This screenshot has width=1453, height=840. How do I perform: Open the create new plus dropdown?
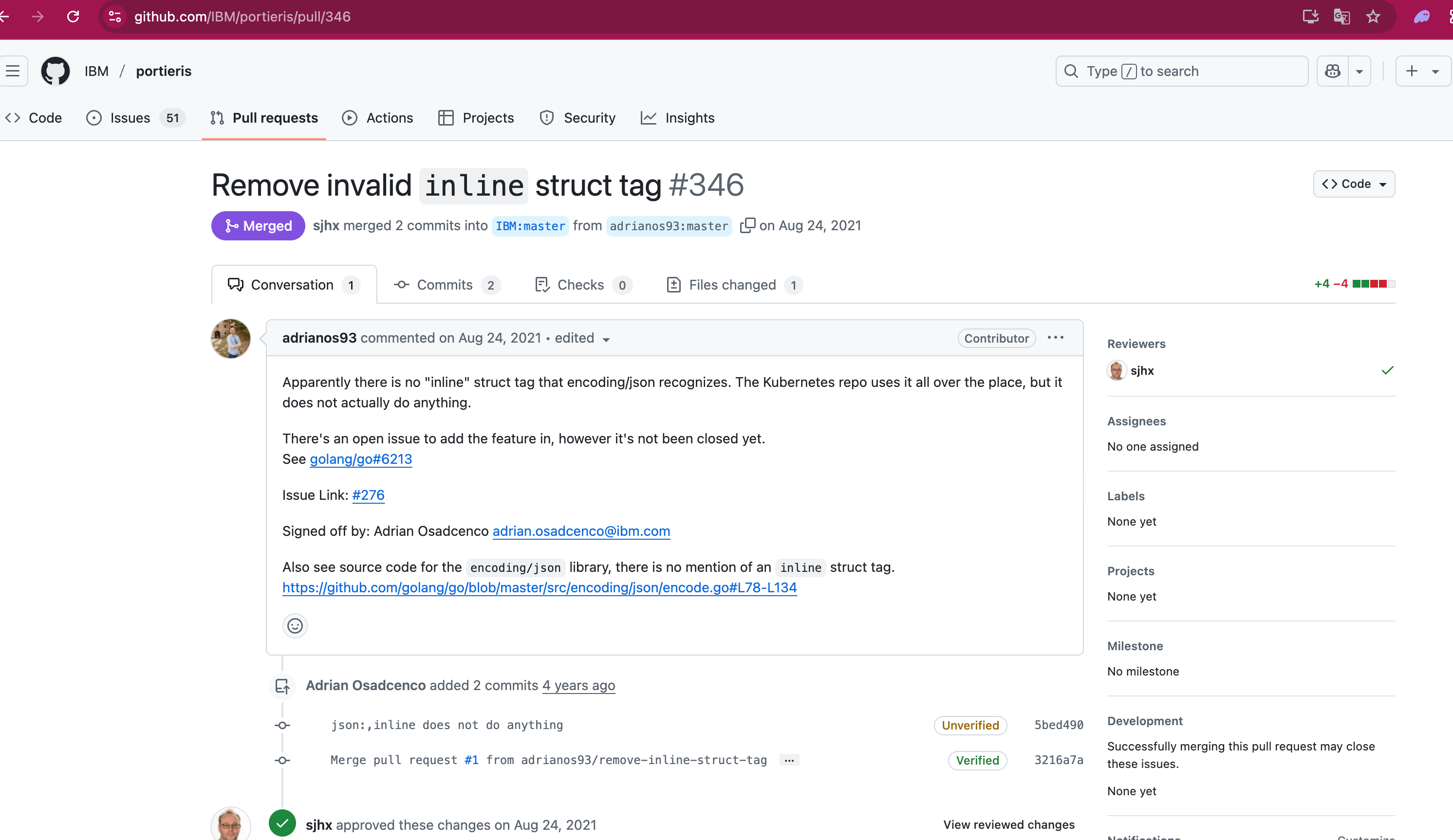tap(1423, 71)
